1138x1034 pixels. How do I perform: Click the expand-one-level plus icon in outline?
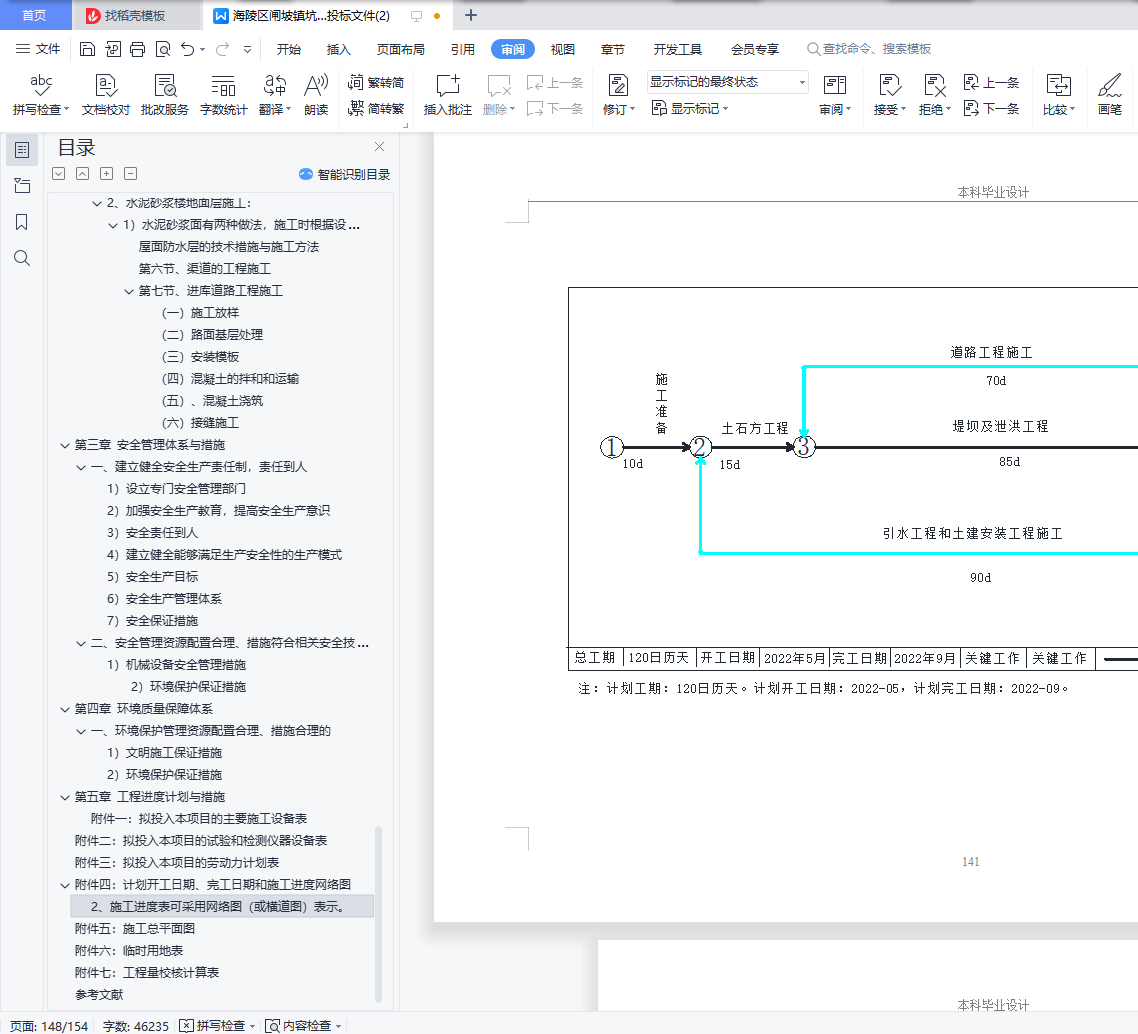coord(106,173)
